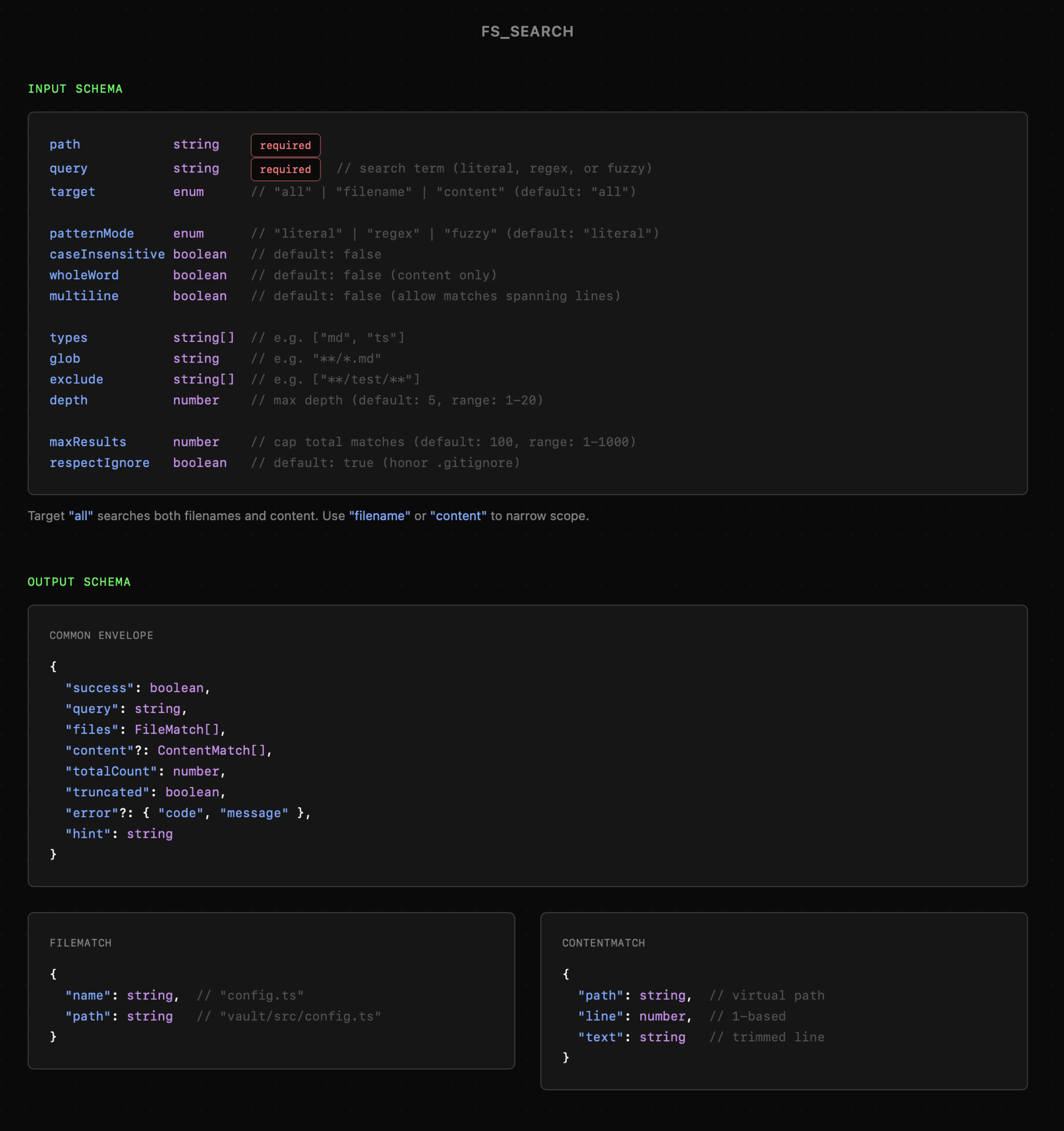The height and width of the screenshot is (1131, 1064).
Task: Click the ContentMatch[] type in envelope
Action: coord(211,751)
